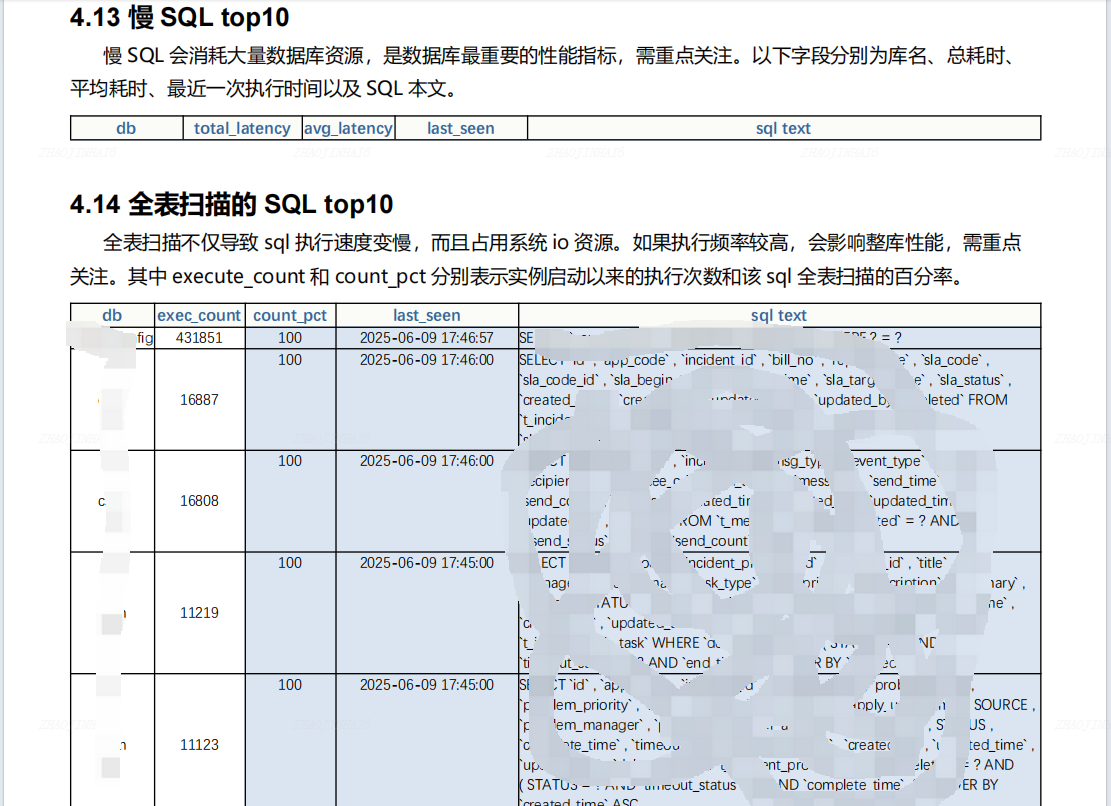Image resolution: width=1111 pixels, height=806 pixels.
Task: Click 'last_seen' header in full scan table
Action: (427, 315)
